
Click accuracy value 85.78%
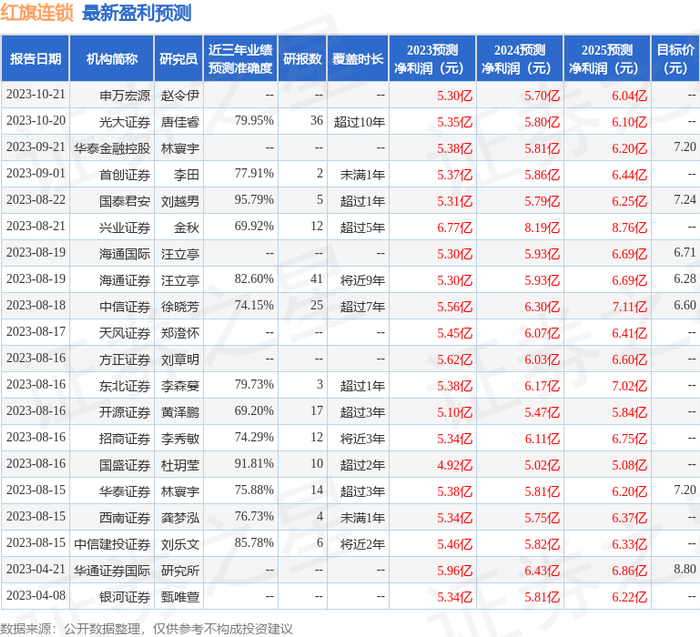[x=254, y=542]
